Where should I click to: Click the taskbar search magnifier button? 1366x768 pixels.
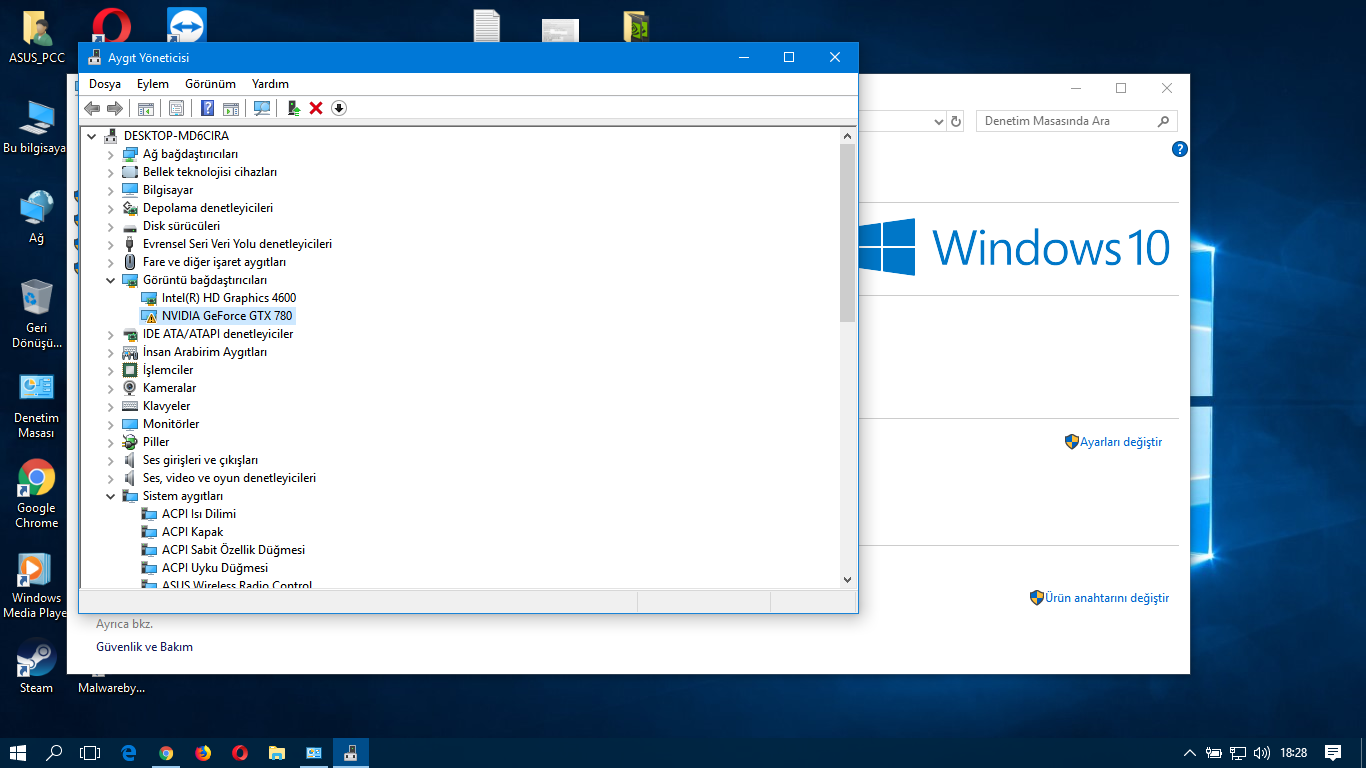pyautogui.click(x=55, y=753)
